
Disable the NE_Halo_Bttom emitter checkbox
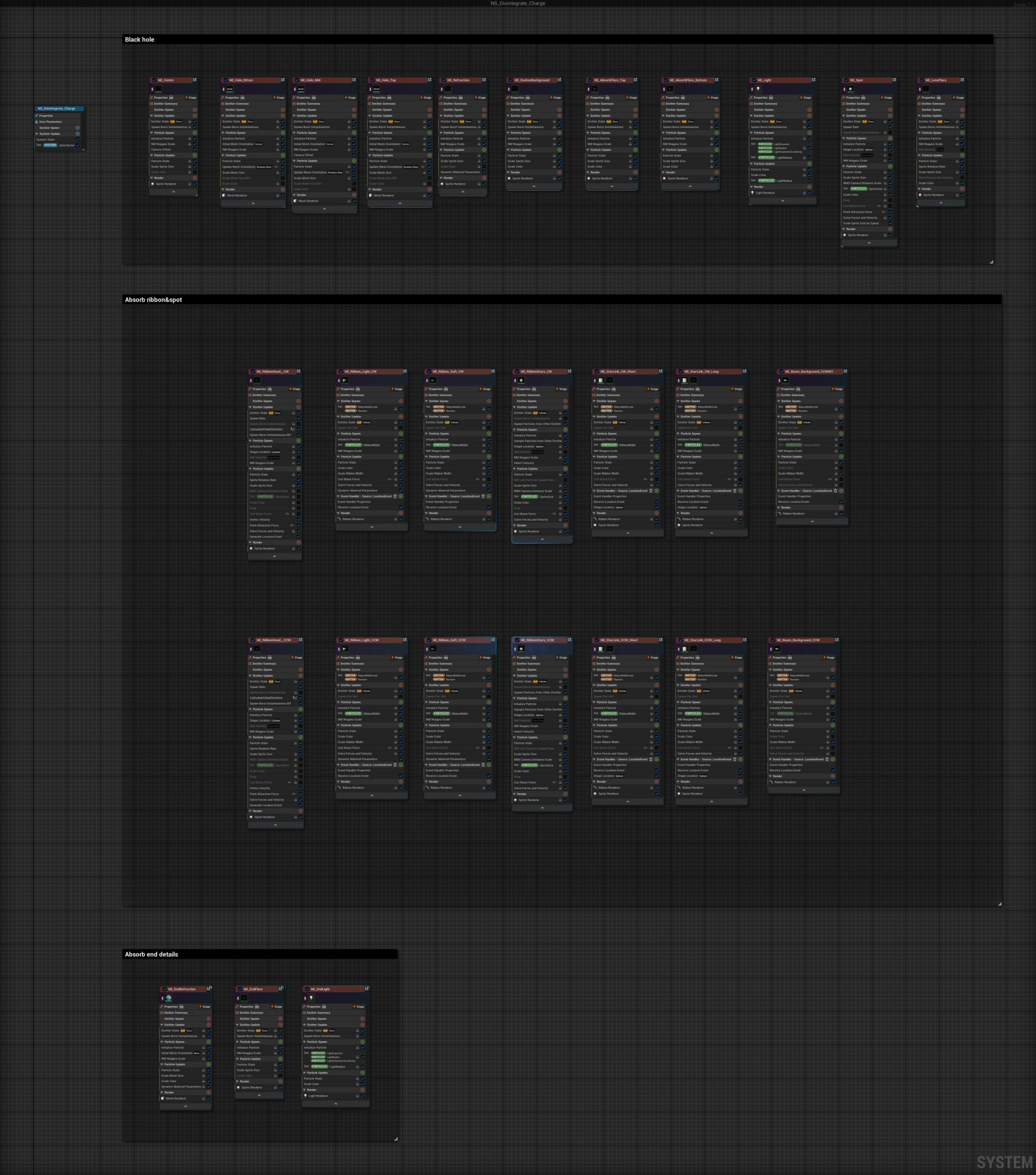(x=225, y=80)
